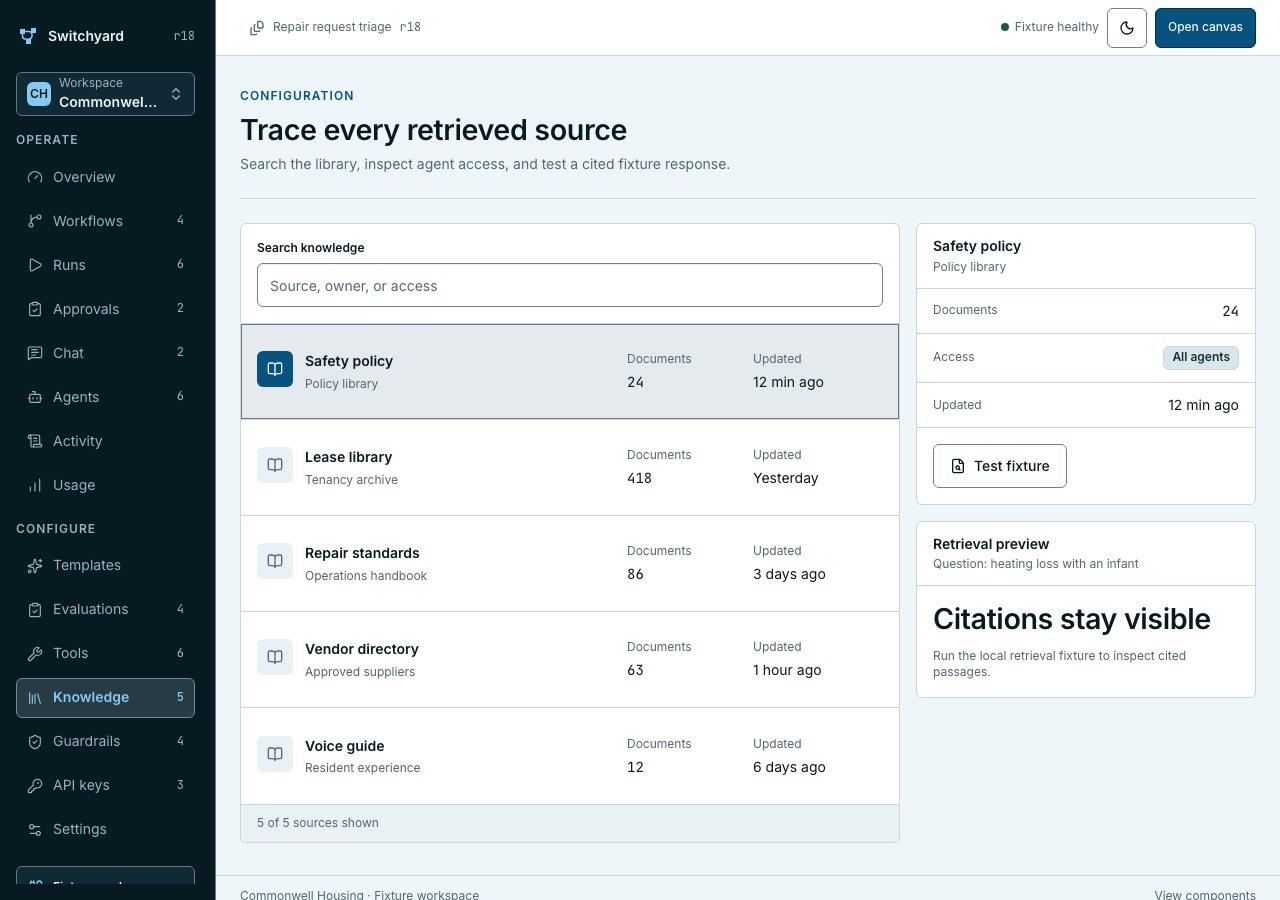The height and width of the screenshot is (900, 1280).
Task: Select the Knowledge nav item
Action: pyautogui.click(x=105, y=697)
